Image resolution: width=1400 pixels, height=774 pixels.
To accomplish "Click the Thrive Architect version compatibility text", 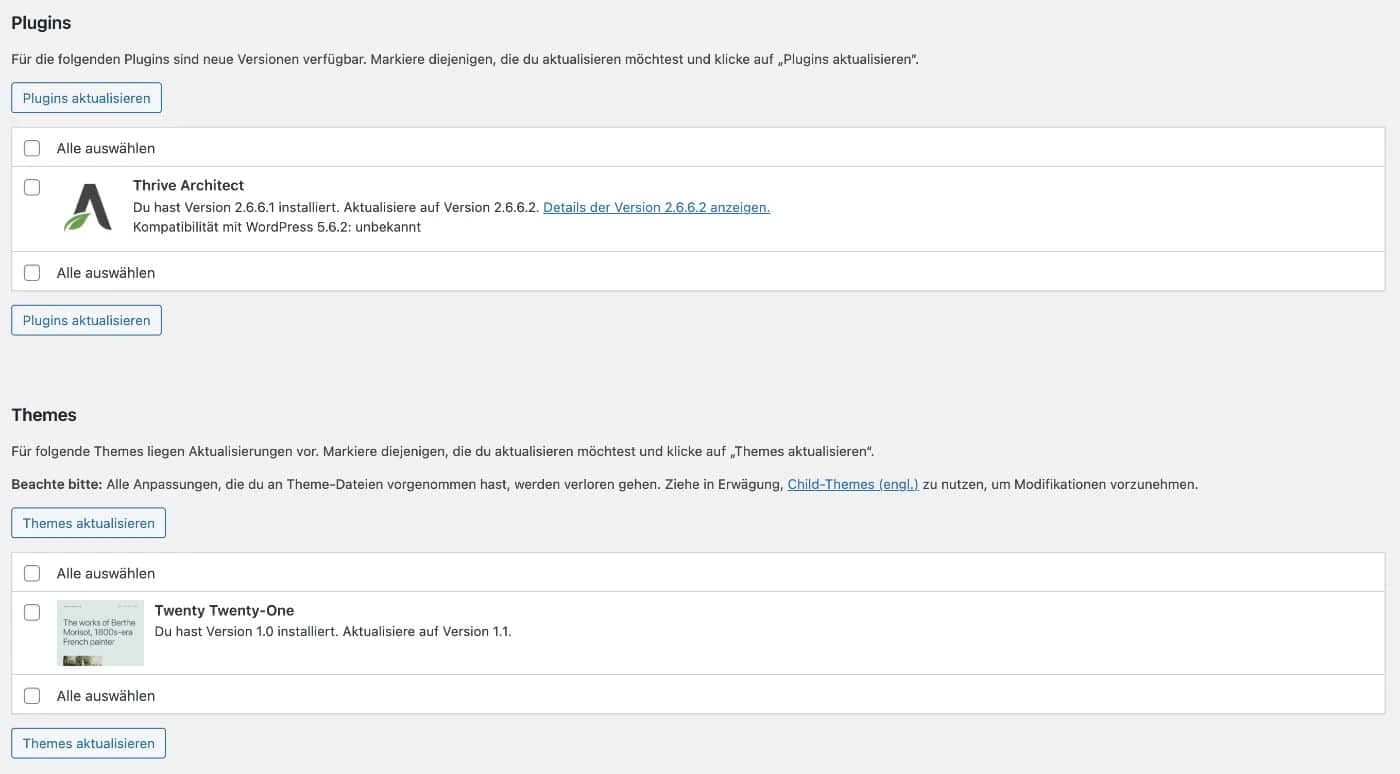I will point(277,227).
